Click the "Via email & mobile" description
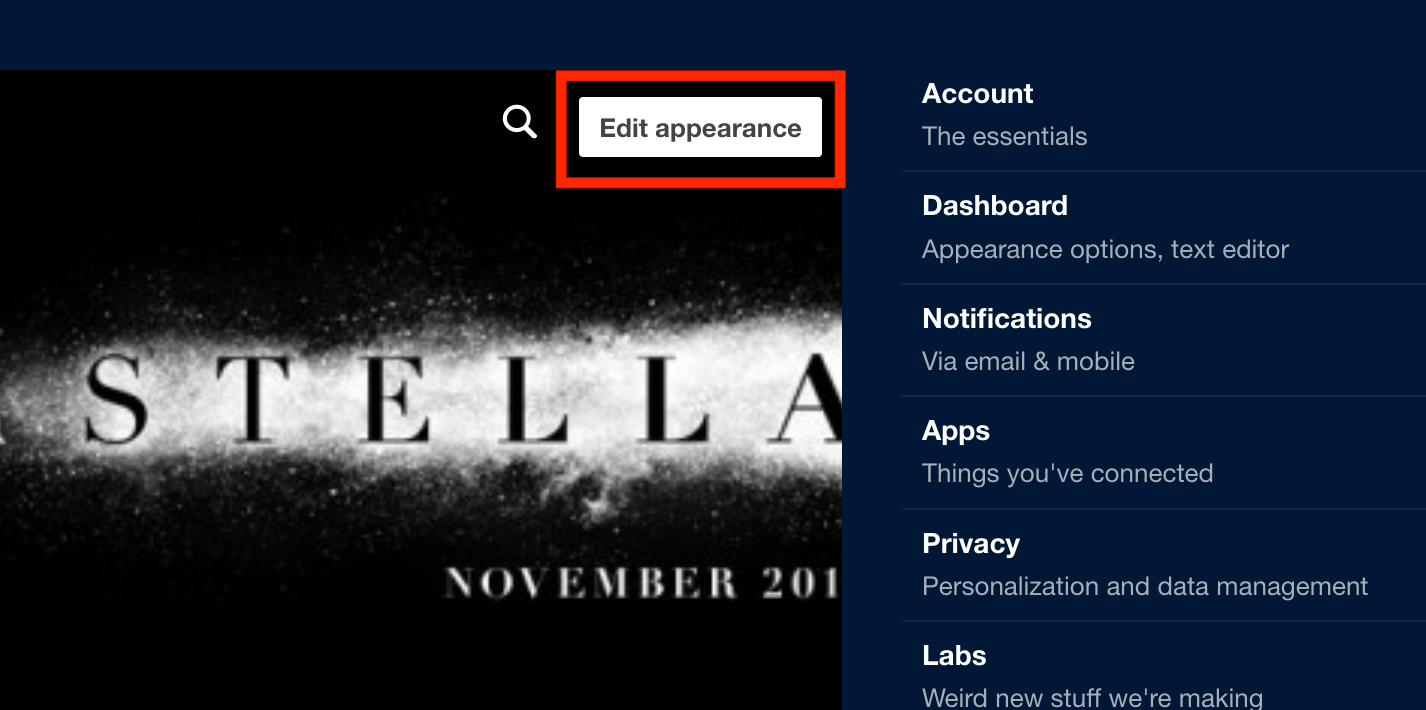The height and width of the screenshot is (710, 1426). [x=1028, y=361]
